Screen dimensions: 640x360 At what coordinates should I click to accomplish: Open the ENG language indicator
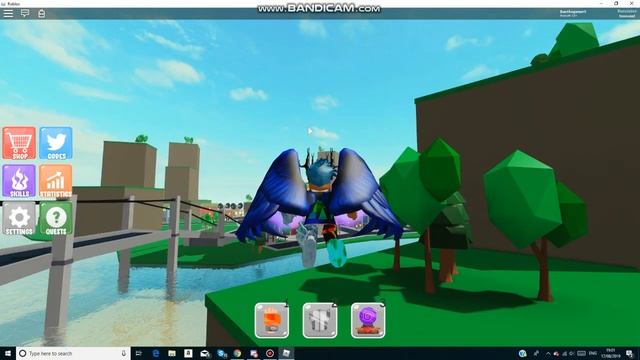tap(593, 353)
